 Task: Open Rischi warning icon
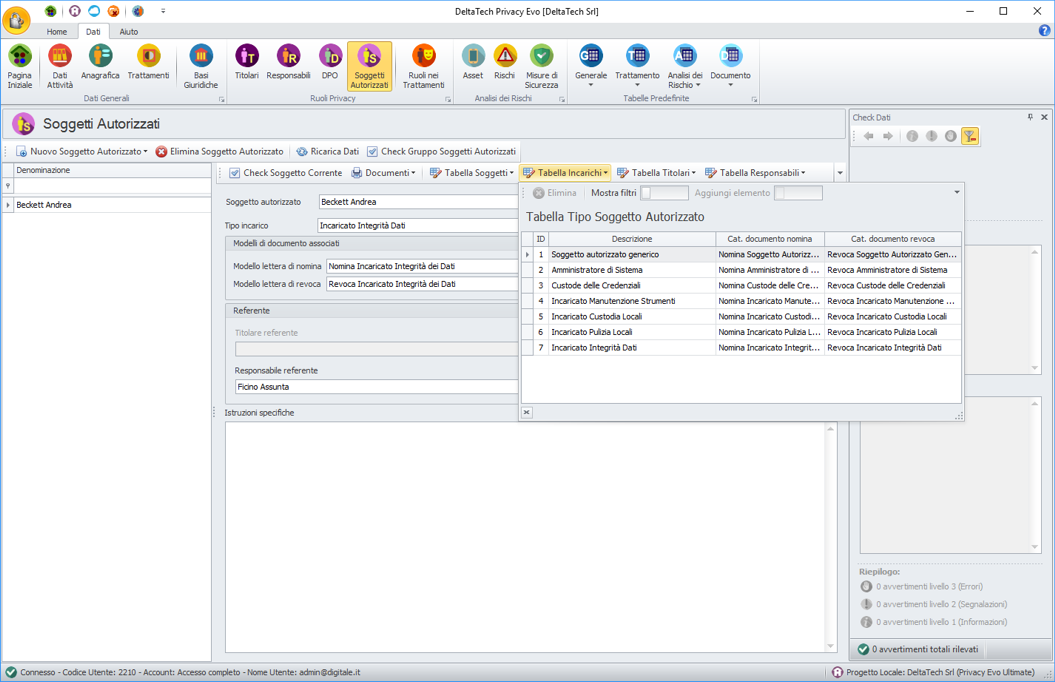coord(505,63)
